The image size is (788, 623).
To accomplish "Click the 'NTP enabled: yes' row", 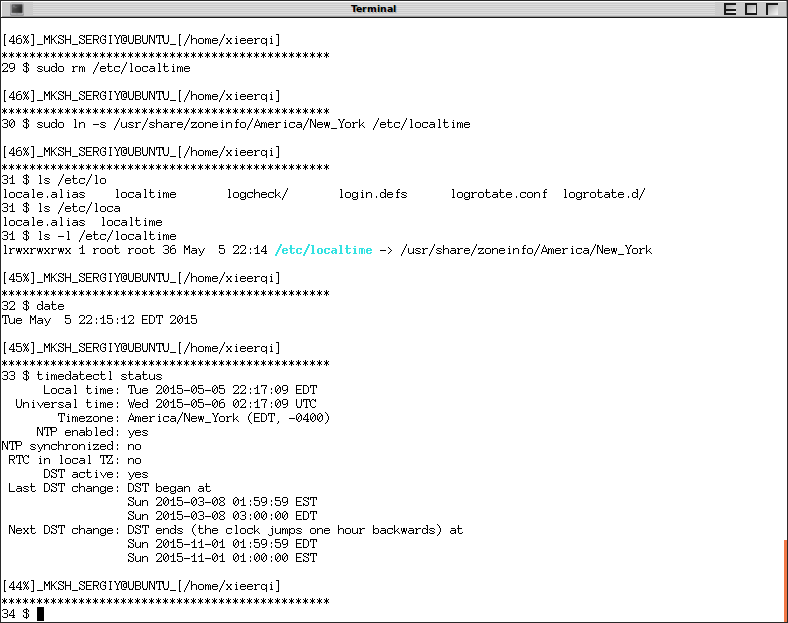I will (92, 432).
